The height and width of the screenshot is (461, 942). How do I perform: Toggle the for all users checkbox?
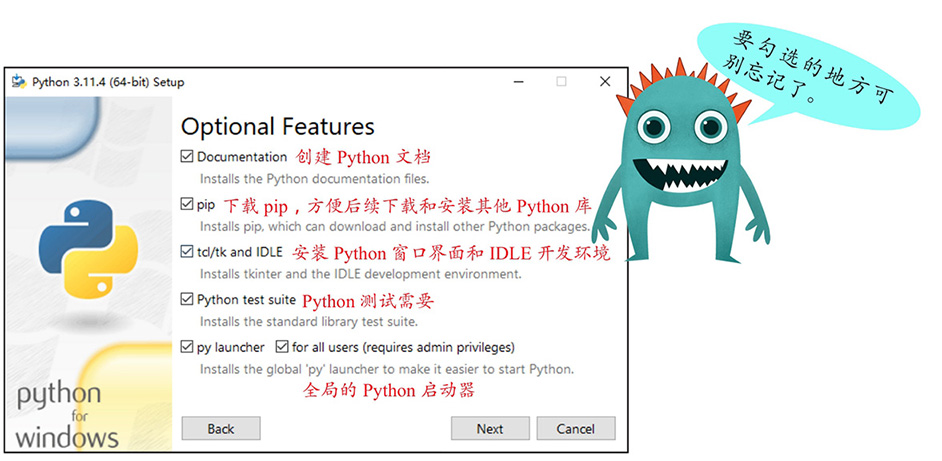point(281,347)
